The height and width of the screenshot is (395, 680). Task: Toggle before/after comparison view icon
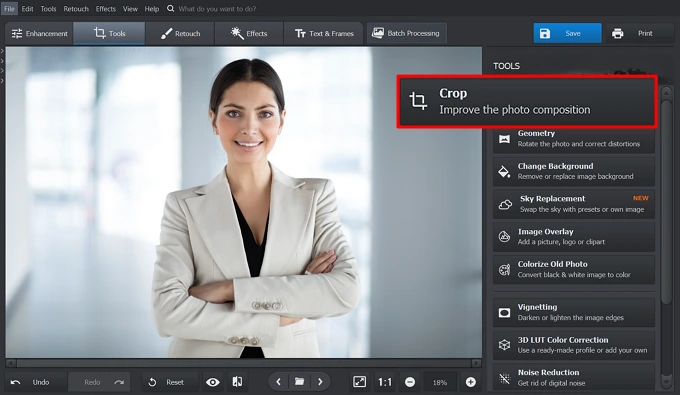coord(237,382)
